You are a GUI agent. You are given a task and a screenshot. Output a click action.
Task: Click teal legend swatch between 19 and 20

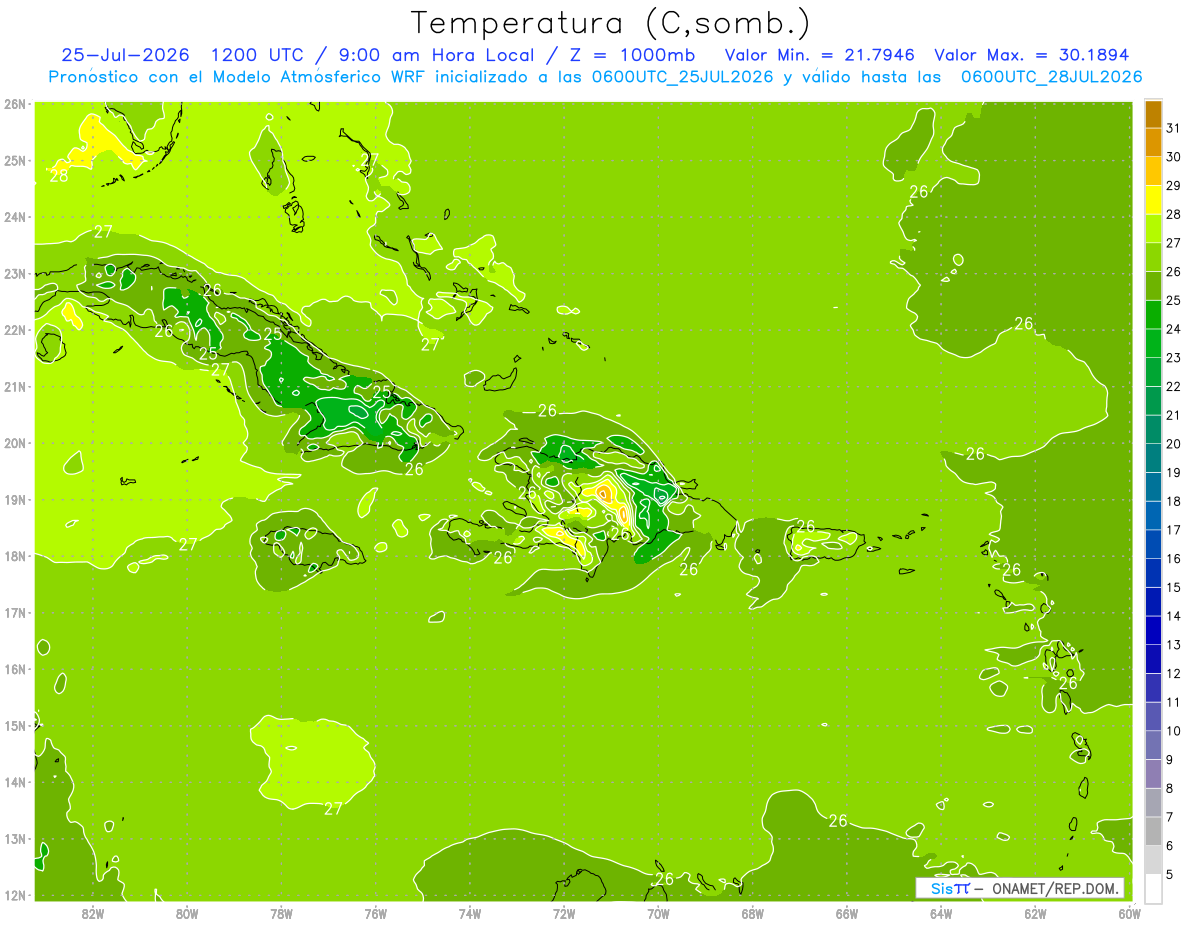coord(1153,458)
